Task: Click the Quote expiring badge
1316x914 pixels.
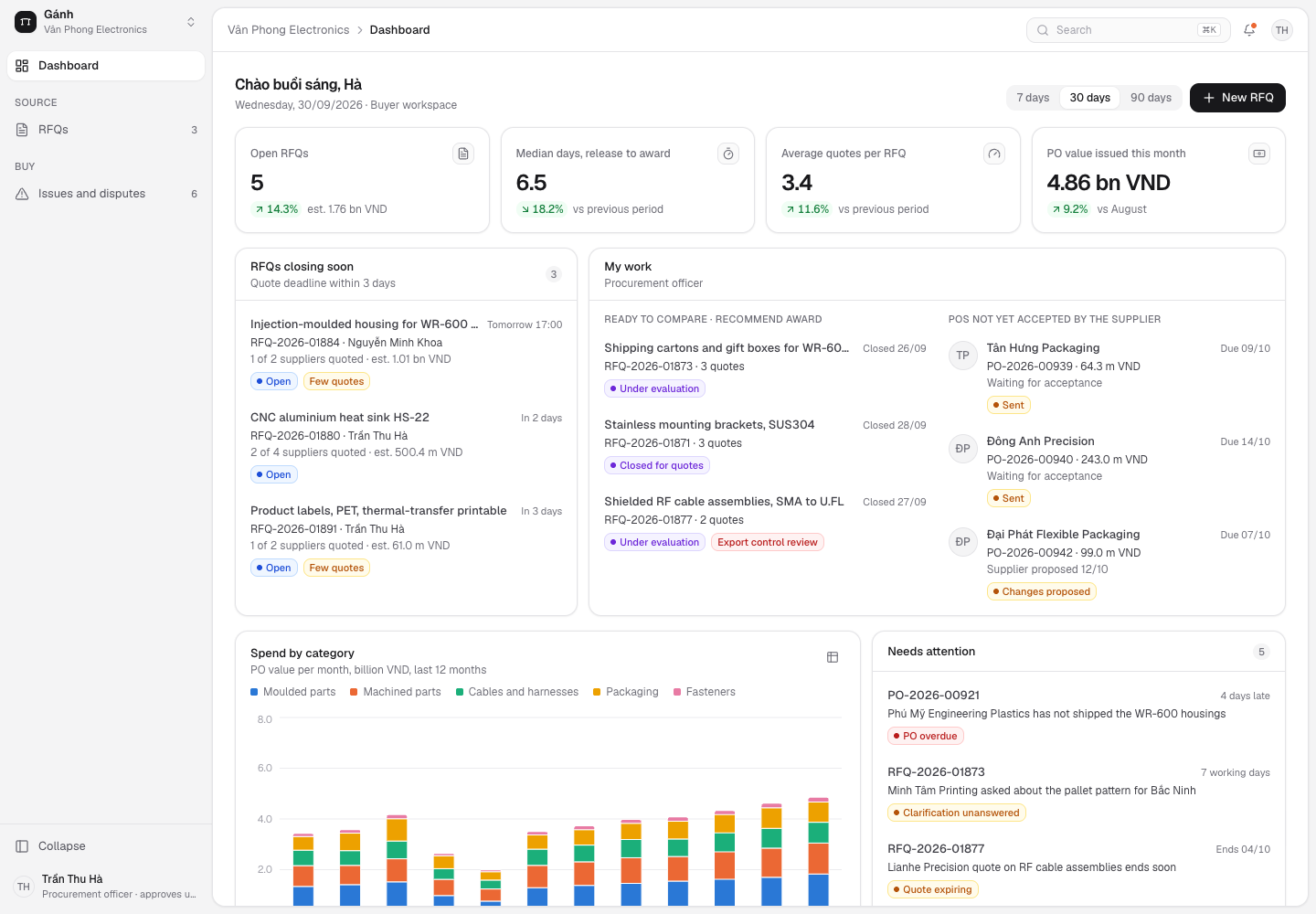Action: [932, 889]
